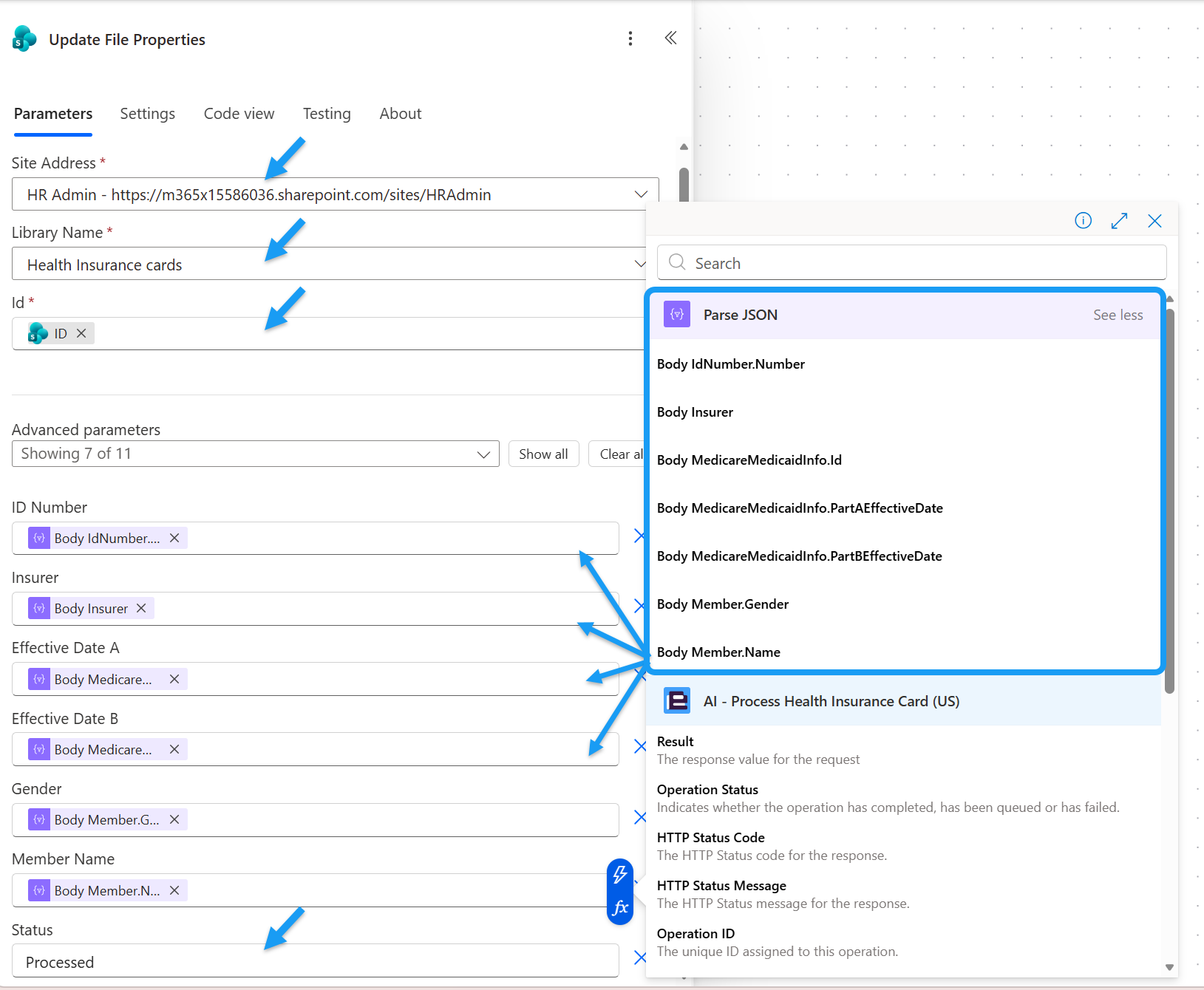Remove the Body Member.N... token
Viewport: 1204px width, 990px height.
click(174, 890)
